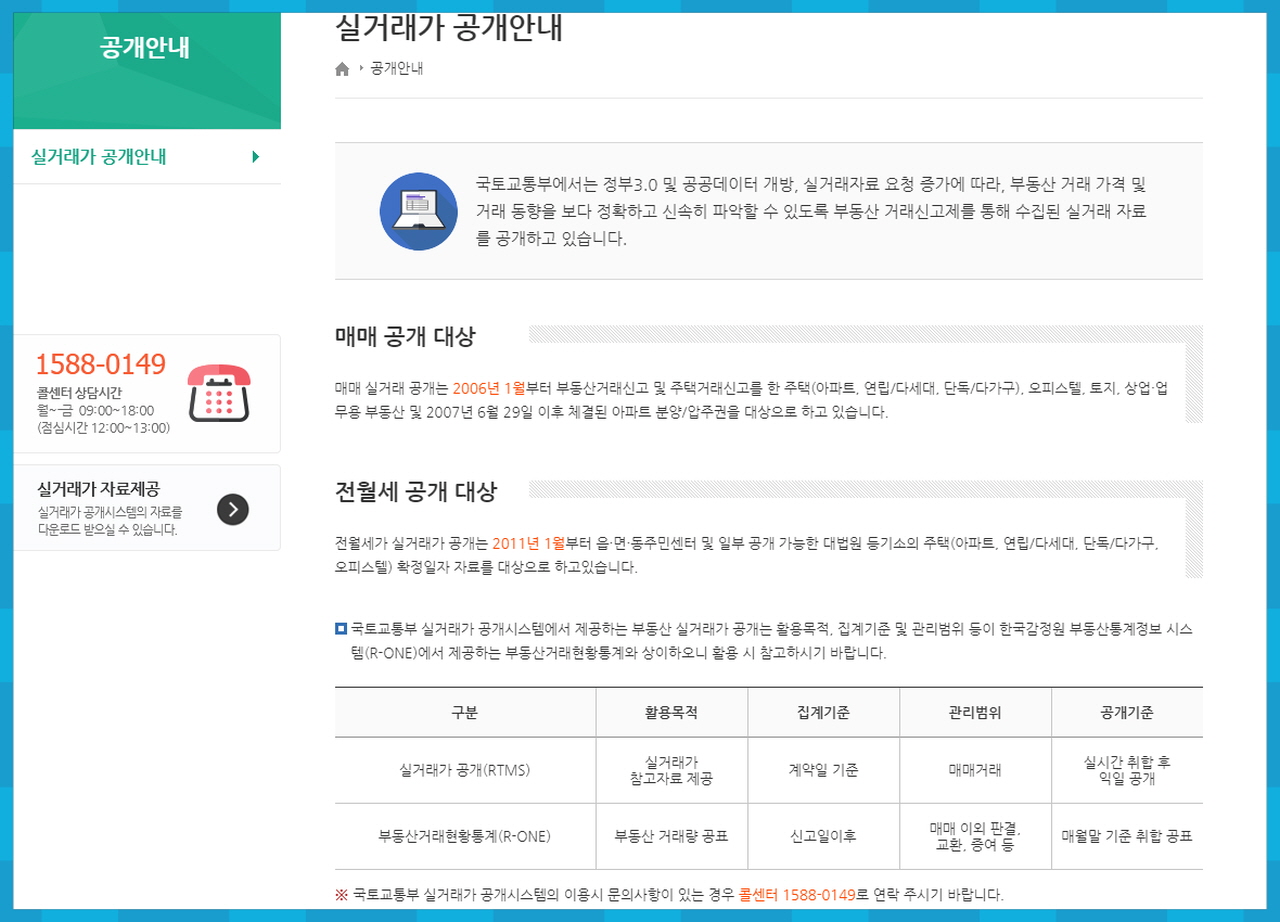Screen dimensions: 1280x922
Task: Click the 실거래가 공개안내 page title
Action: coord(449,28)
